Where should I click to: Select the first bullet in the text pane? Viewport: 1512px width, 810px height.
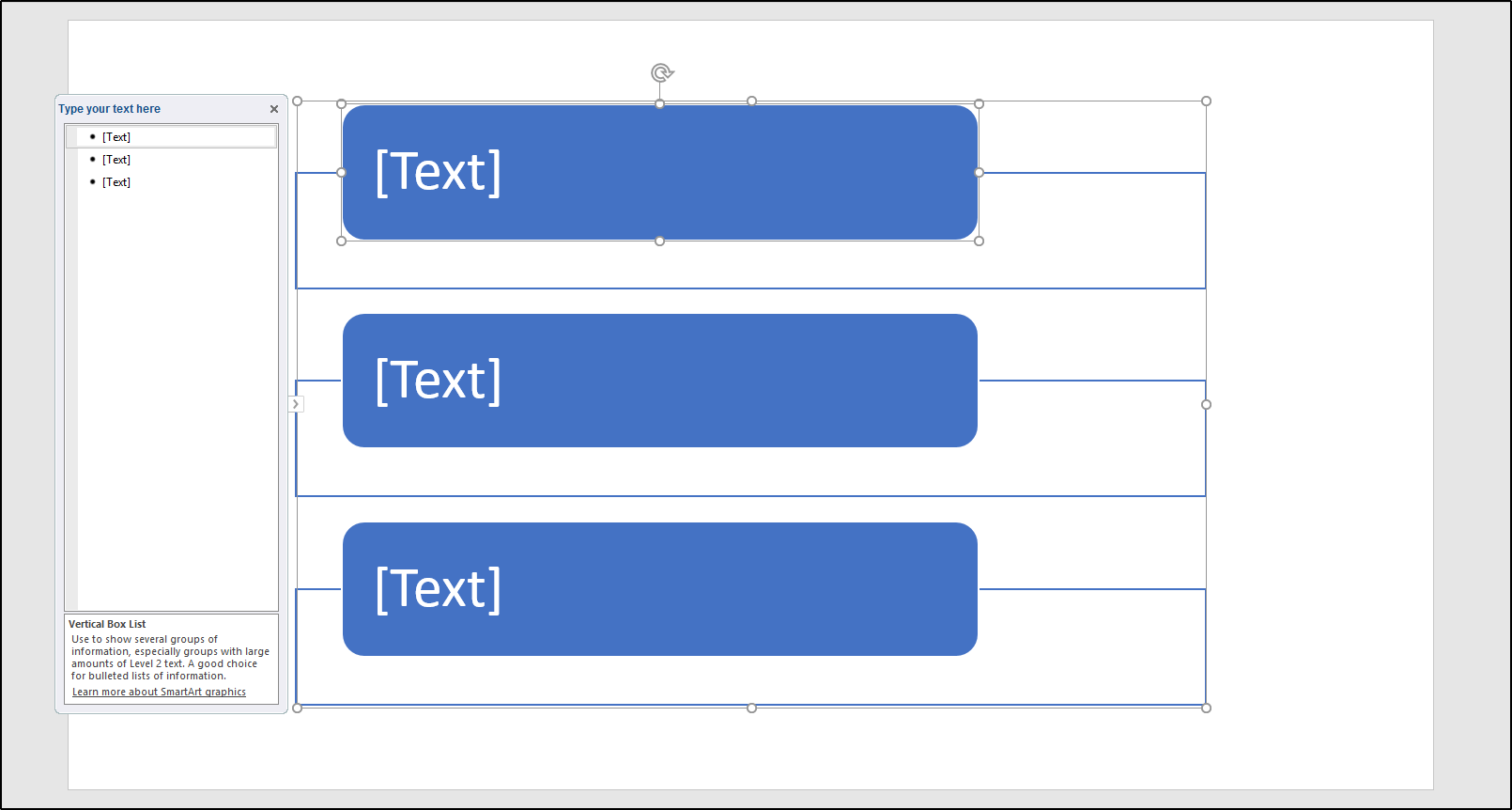coord(116,136)
